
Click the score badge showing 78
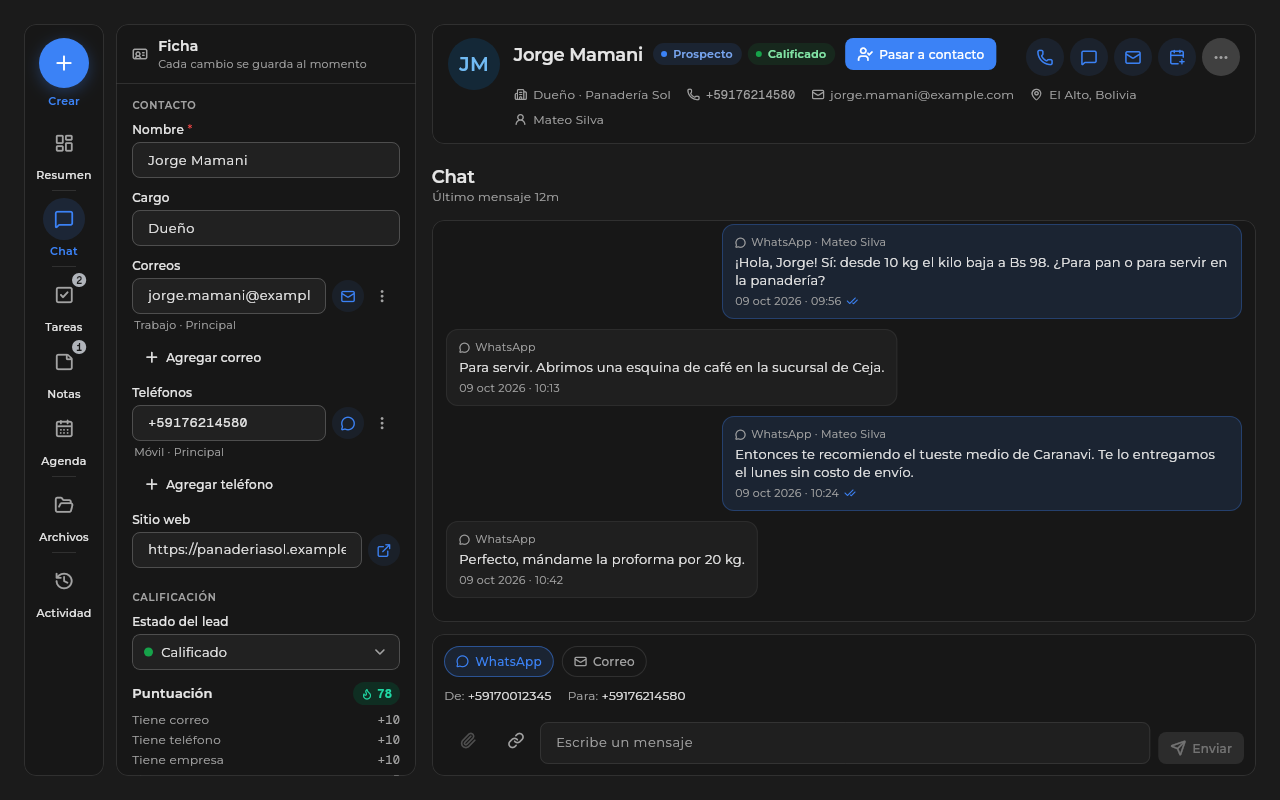point(377,694)
